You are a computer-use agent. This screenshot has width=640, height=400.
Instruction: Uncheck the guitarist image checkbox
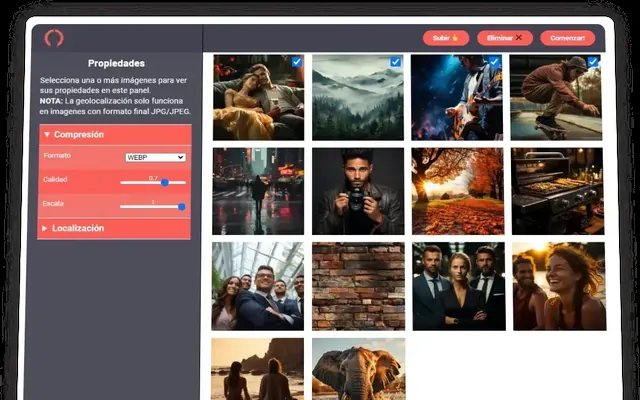pyautogui.click(x=494, y=62)
